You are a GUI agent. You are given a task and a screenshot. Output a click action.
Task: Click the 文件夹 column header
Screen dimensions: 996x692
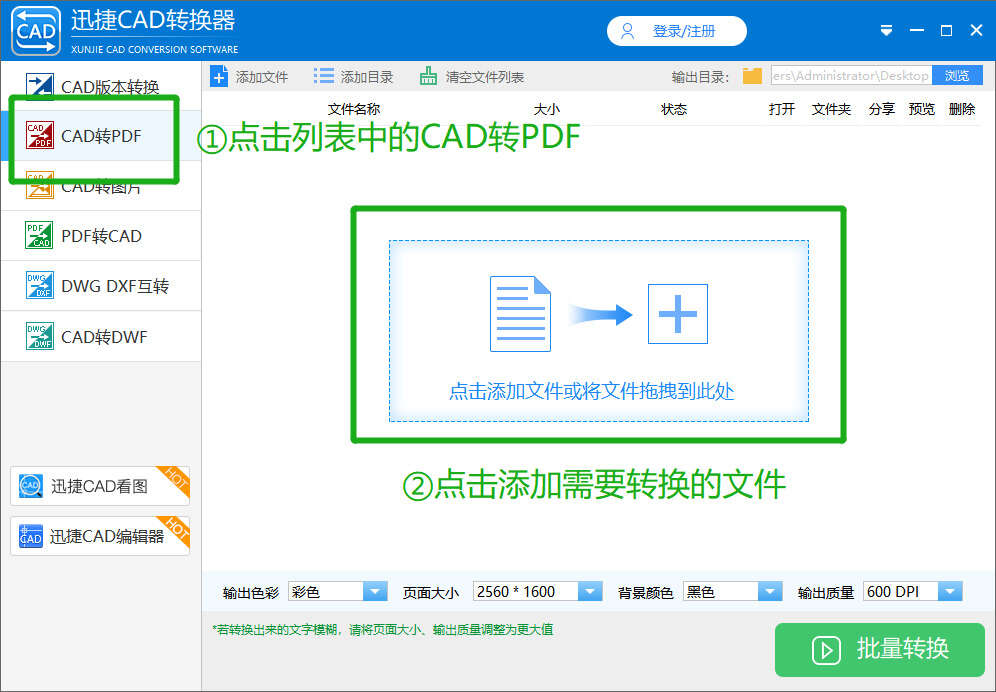pos(831,109)
